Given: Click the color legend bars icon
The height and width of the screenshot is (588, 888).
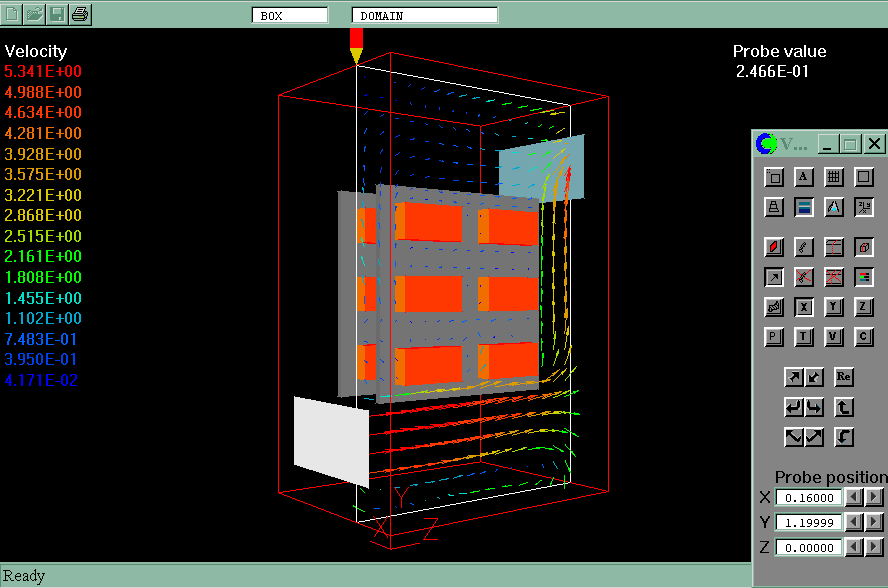Looking at the screenshot, I should (x=864, y=277).
